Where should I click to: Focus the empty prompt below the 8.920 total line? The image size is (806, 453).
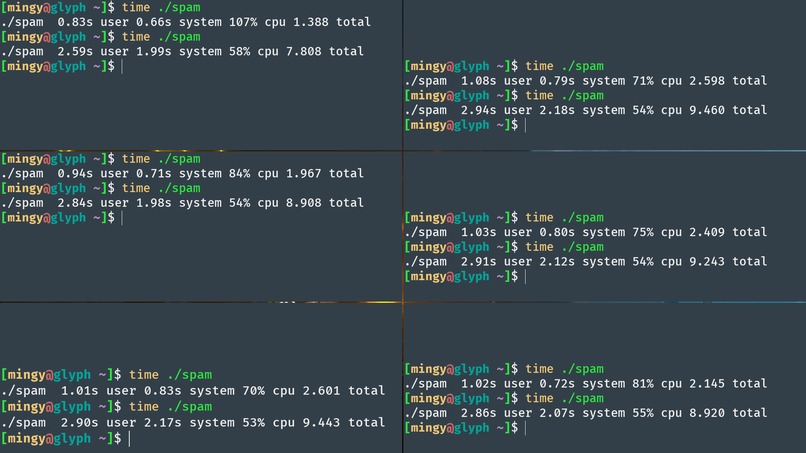466,428
